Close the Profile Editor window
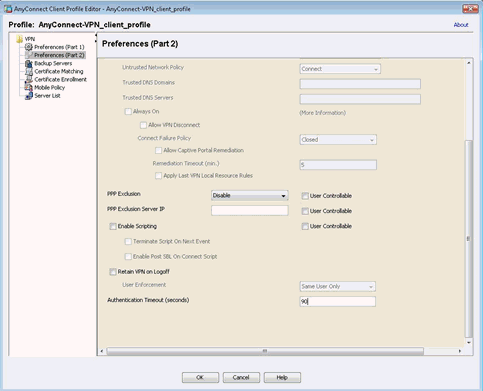 470,9
